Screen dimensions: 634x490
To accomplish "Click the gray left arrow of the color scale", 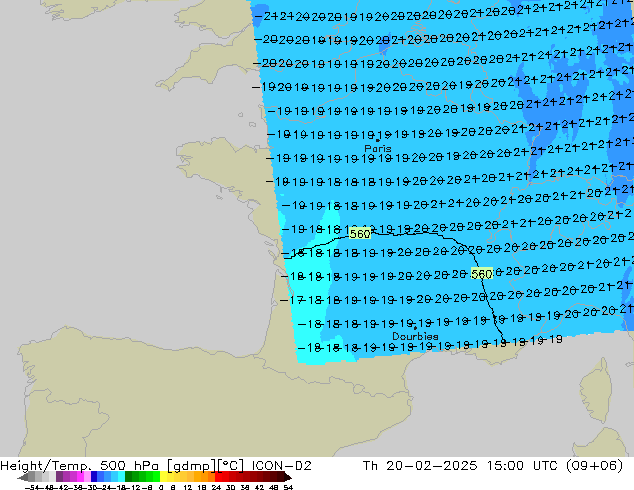I will [x=23, y=477].
